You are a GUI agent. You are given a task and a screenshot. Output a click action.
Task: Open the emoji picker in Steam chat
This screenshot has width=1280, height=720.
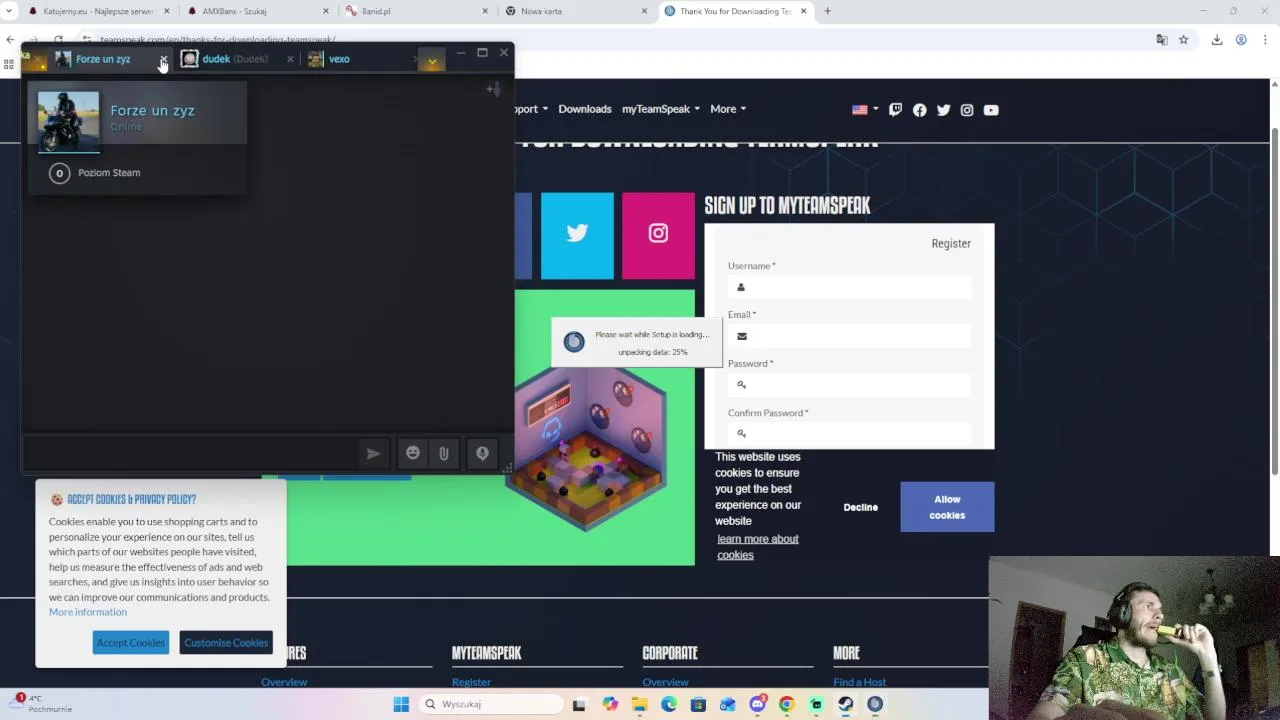pos(413,453)
